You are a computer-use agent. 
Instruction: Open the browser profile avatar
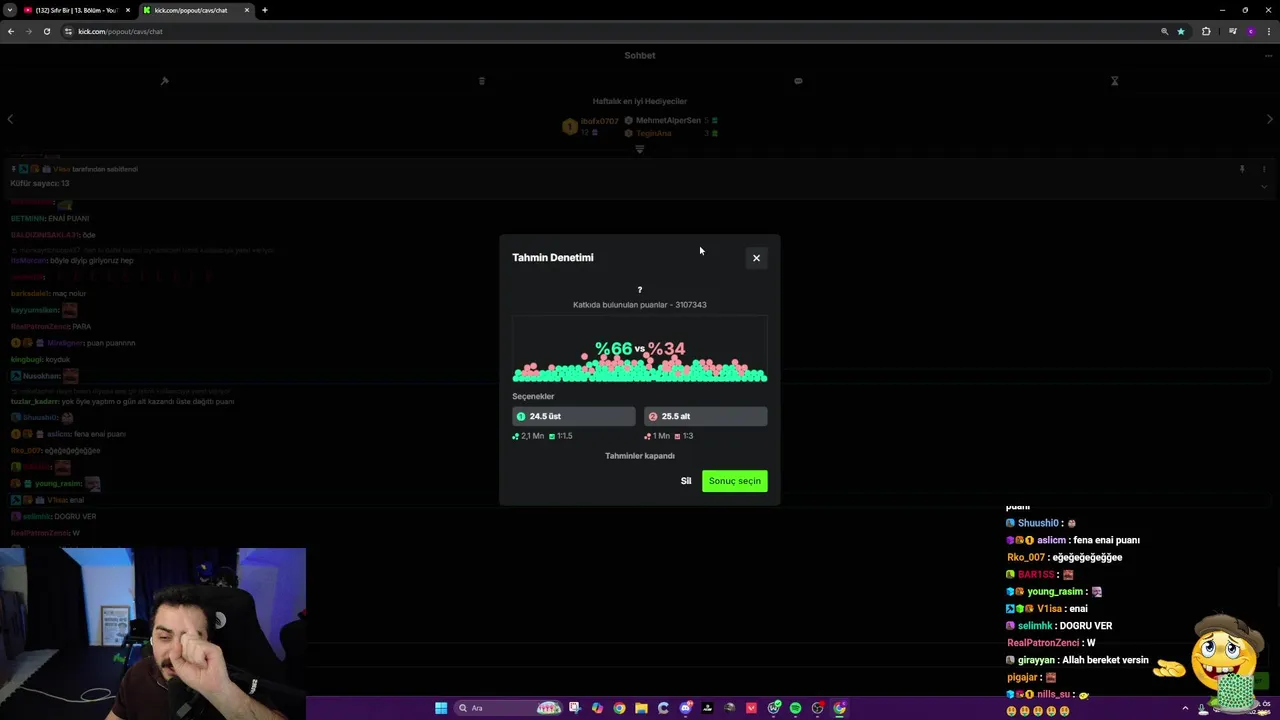click(x=1251, y=31)
